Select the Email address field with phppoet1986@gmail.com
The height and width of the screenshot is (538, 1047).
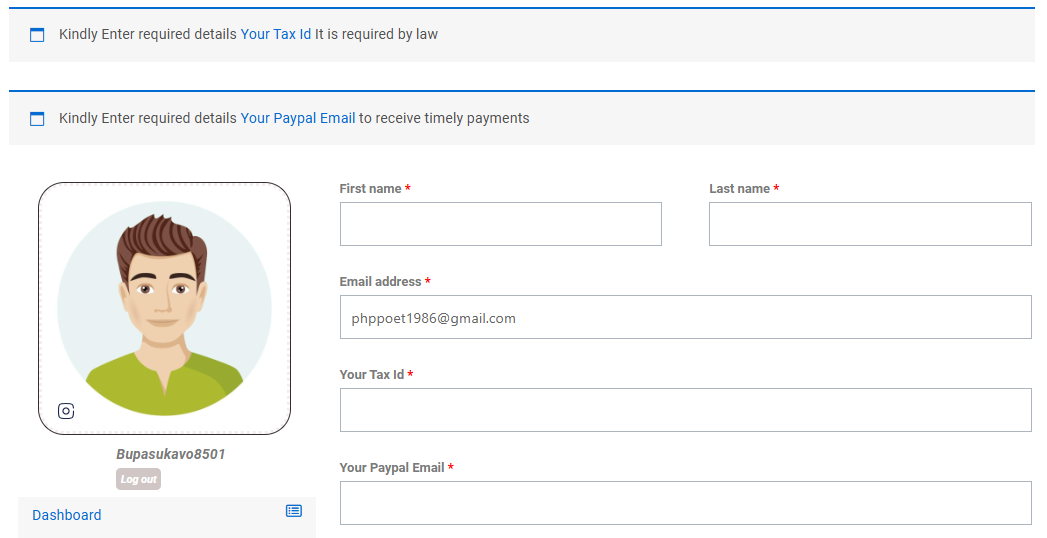[x=685, y=317]
